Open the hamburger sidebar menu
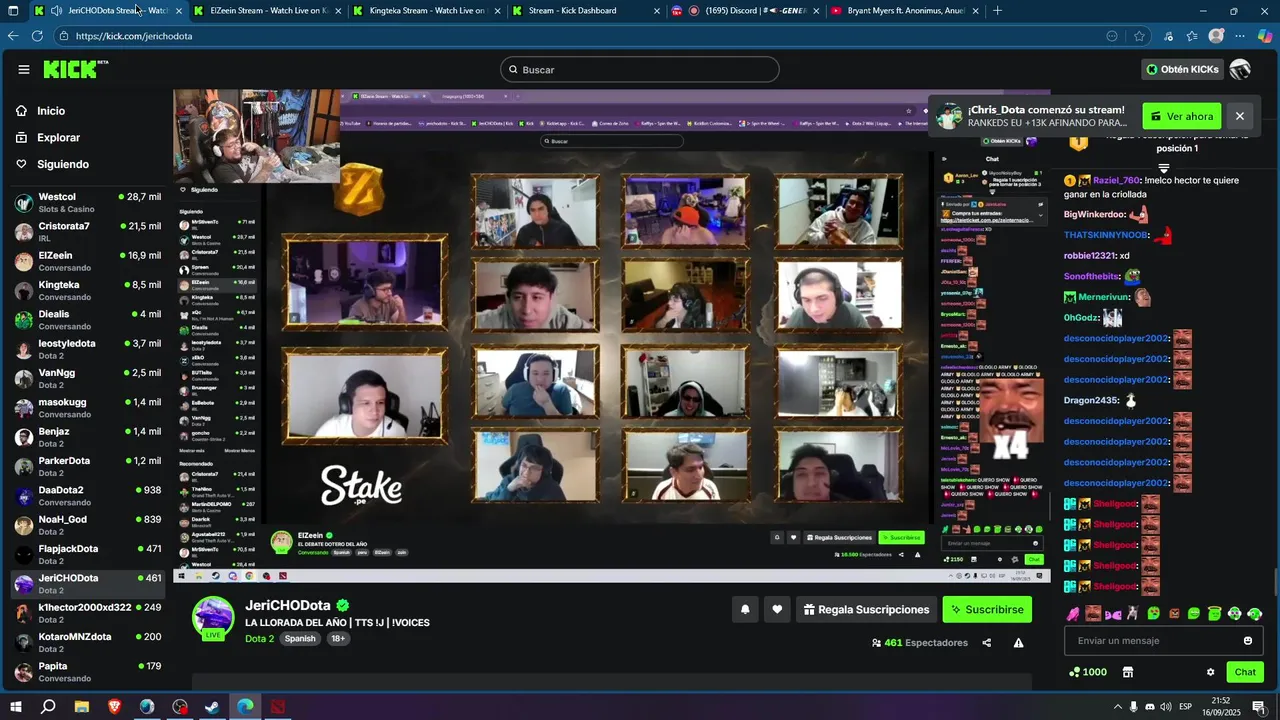Viewport: 1280px width, 720px height. pyautogui.click(x=24, y=69)
